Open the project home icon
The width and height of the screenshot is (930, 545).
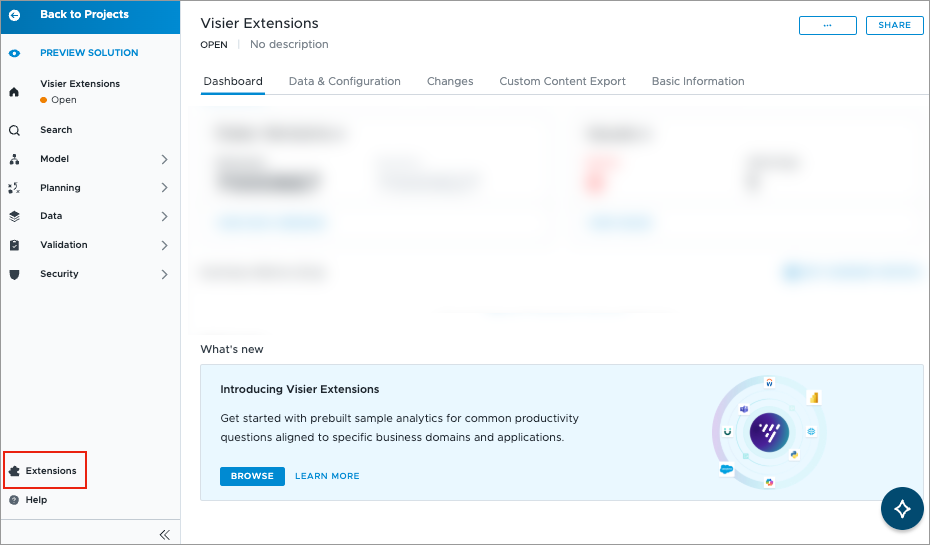(x=14, y=92)
